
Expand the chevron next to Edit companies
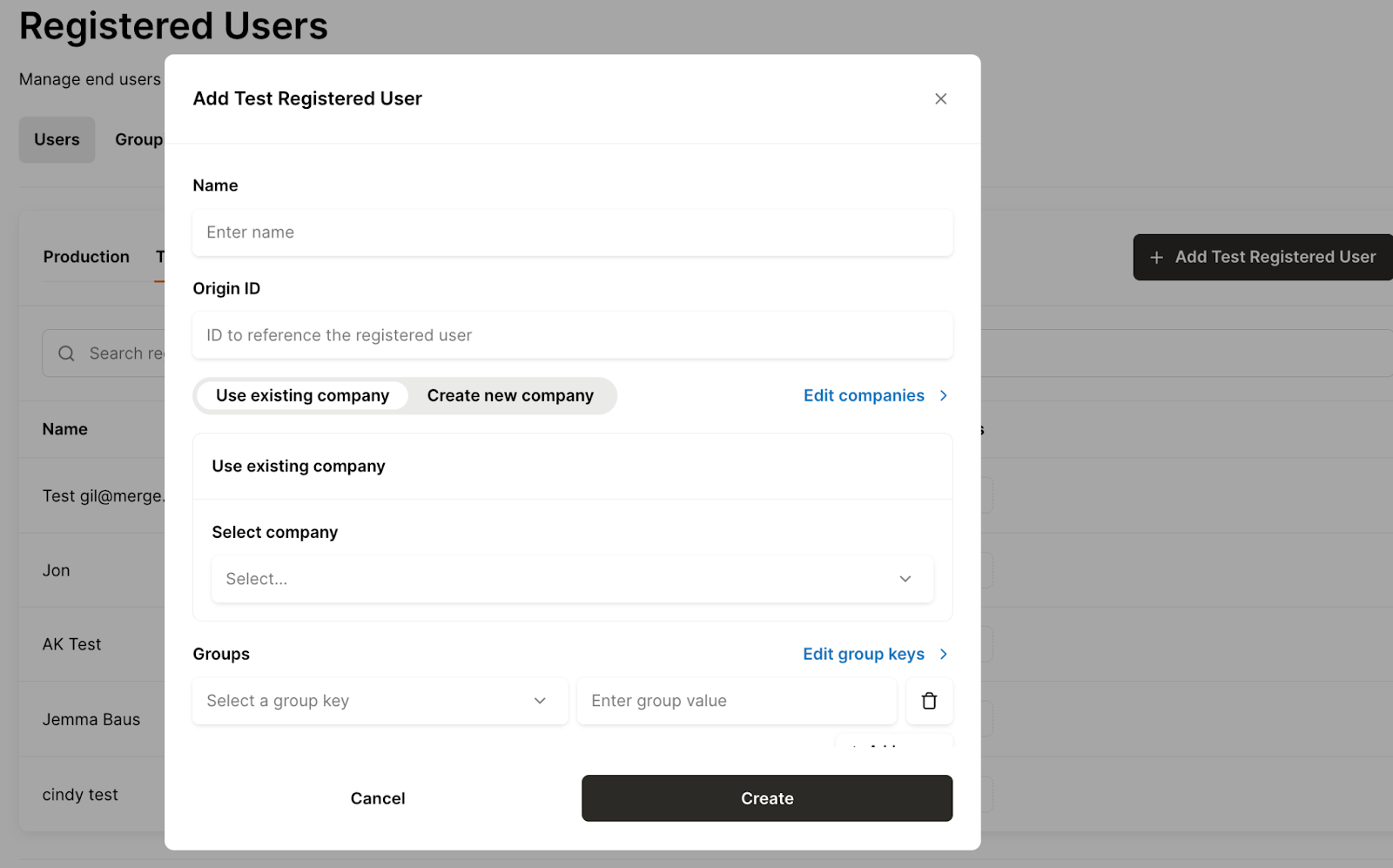pos(943,395)
